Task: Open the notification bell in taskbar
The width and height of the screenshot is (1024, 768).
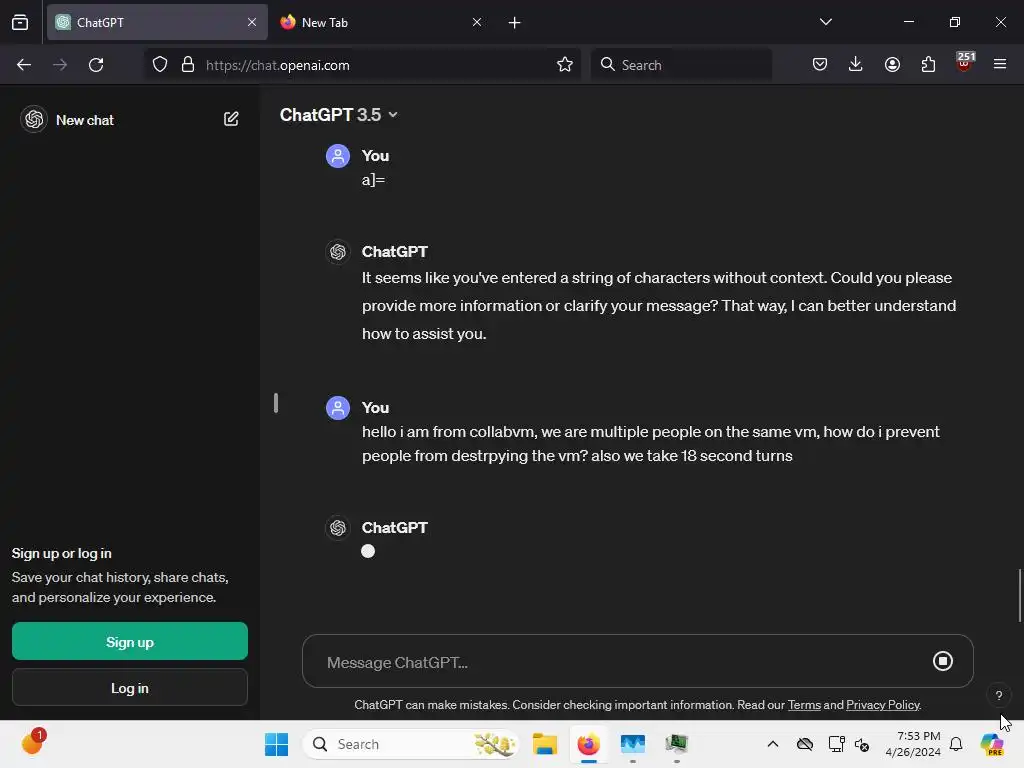Action: pos(956,744)
